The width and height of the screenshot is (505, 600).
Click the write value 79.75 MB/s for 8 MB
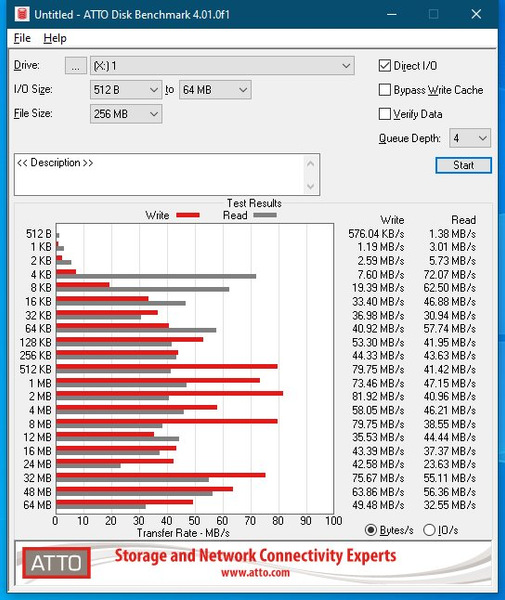[378, 424]
